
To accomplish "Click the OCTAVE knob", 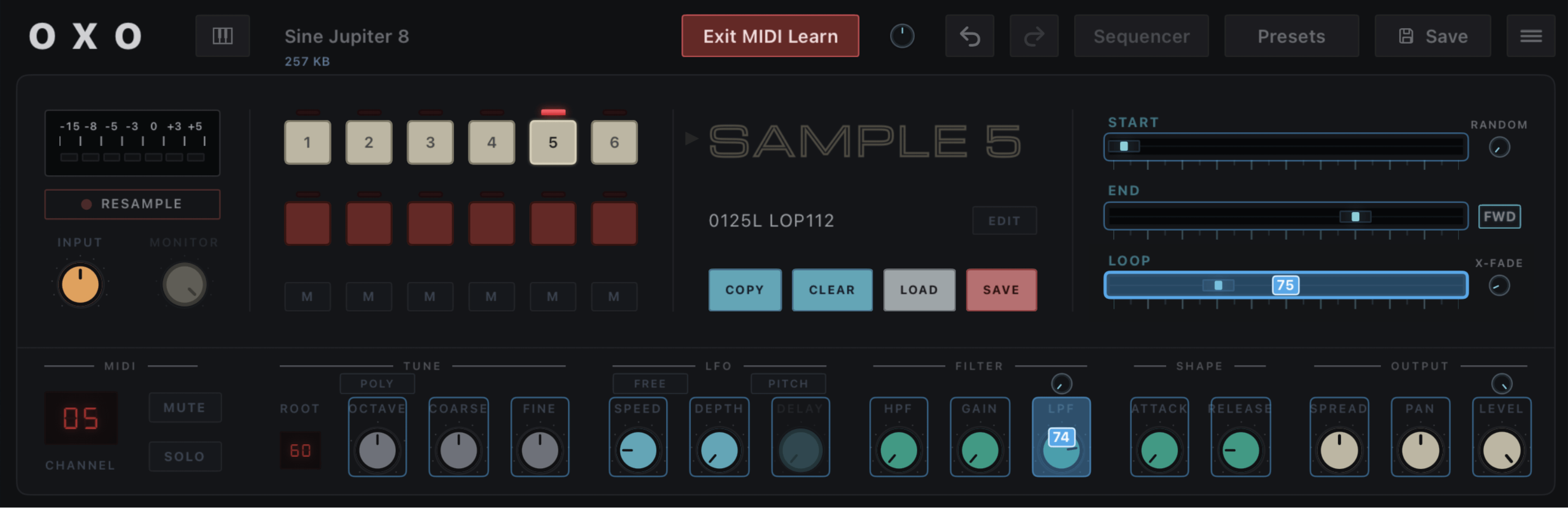I will (x=377, y=451).
